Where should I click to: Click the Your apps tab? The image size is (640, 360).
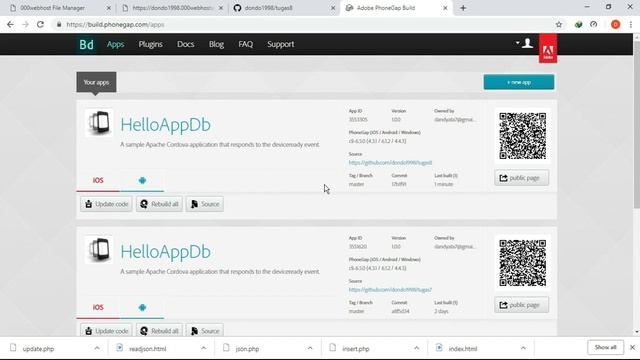(96, 82)
